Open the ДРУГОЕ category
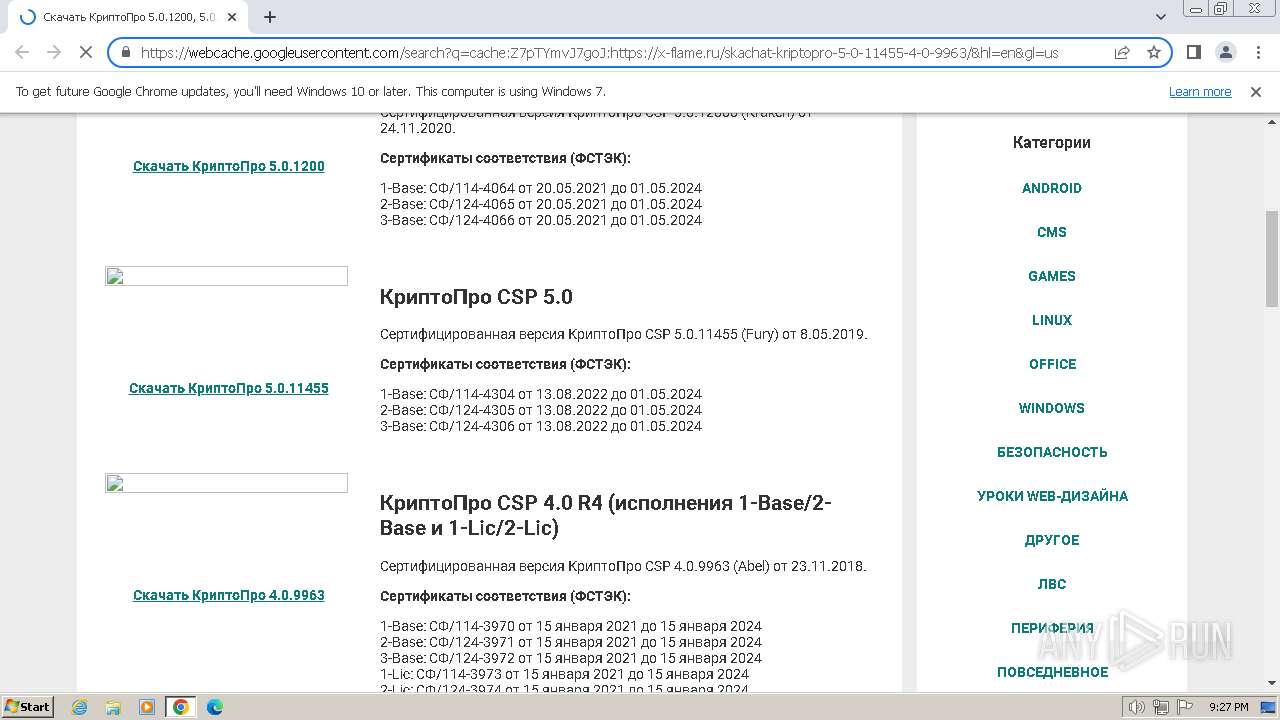This screenshot has height=720, width=1280. tap(1052, 540)
